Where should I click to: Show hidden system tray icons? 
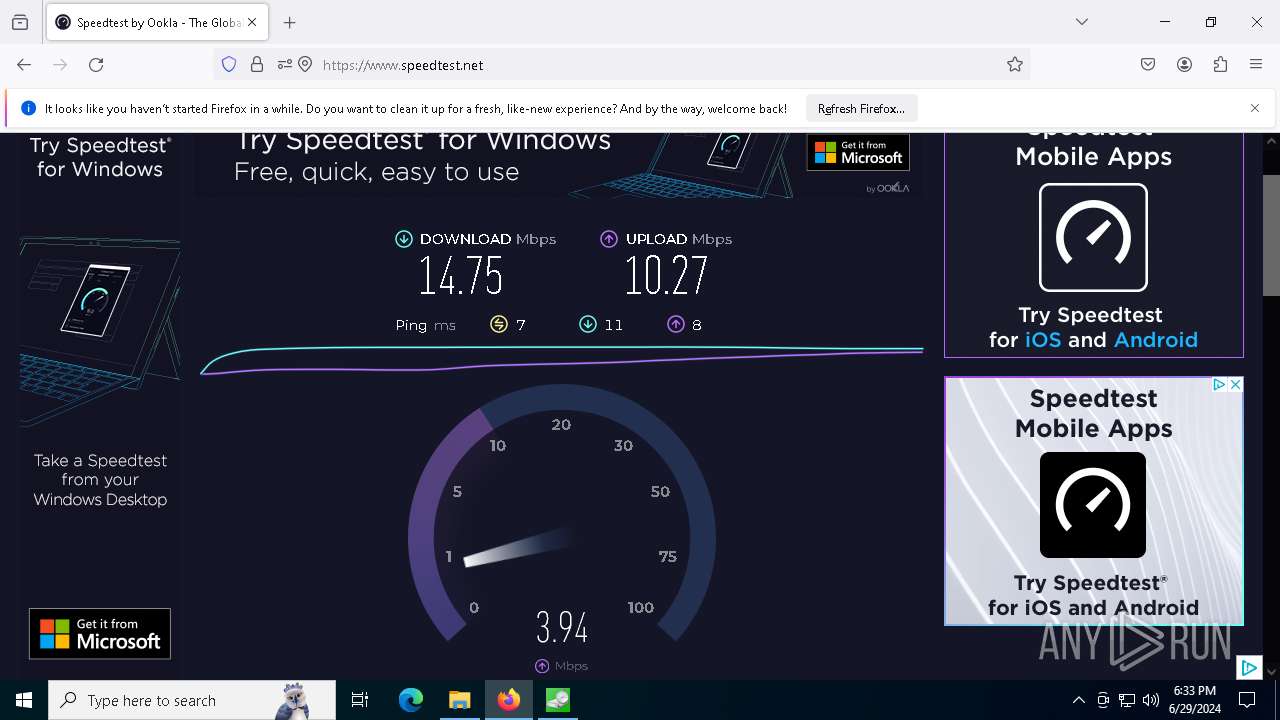pos(1079,700)
